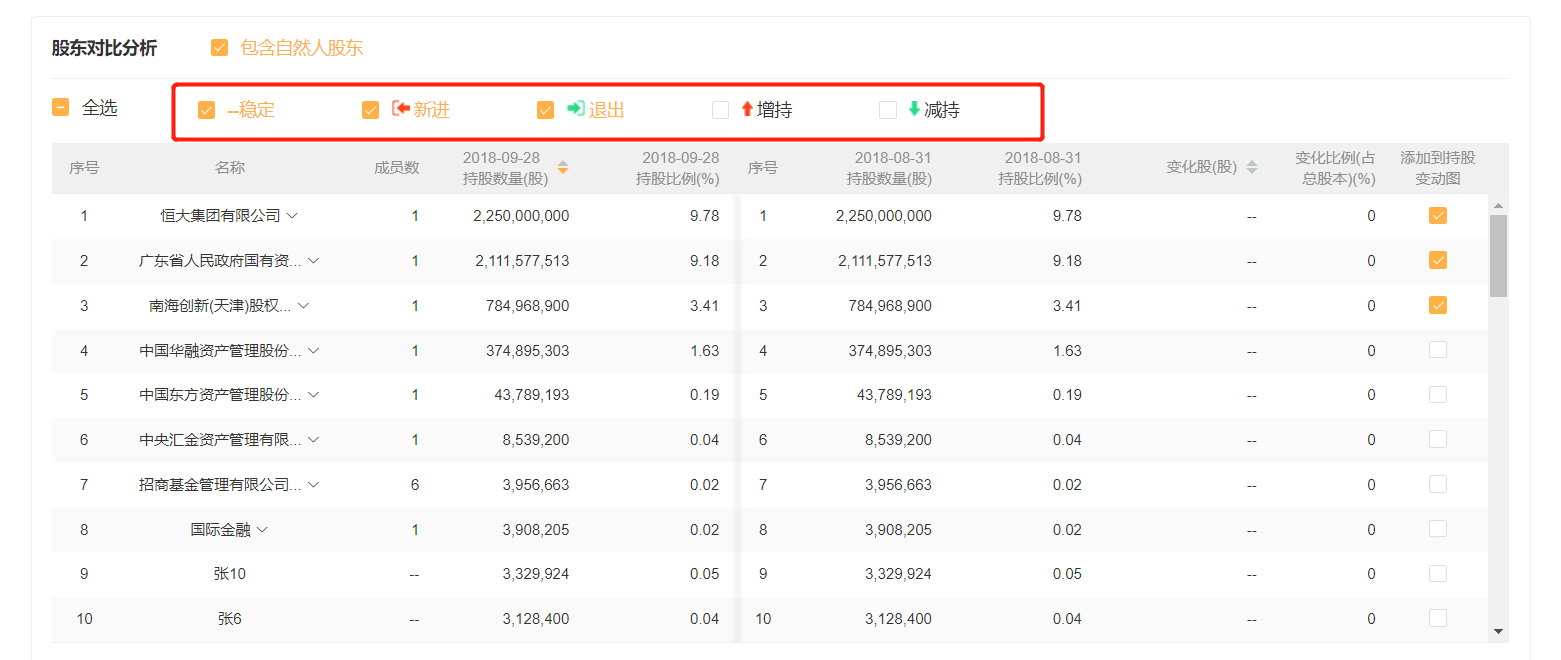Click the 2018-09-28 持股比例(%) header
This screenshot has height=660, width=1561.
680,168
